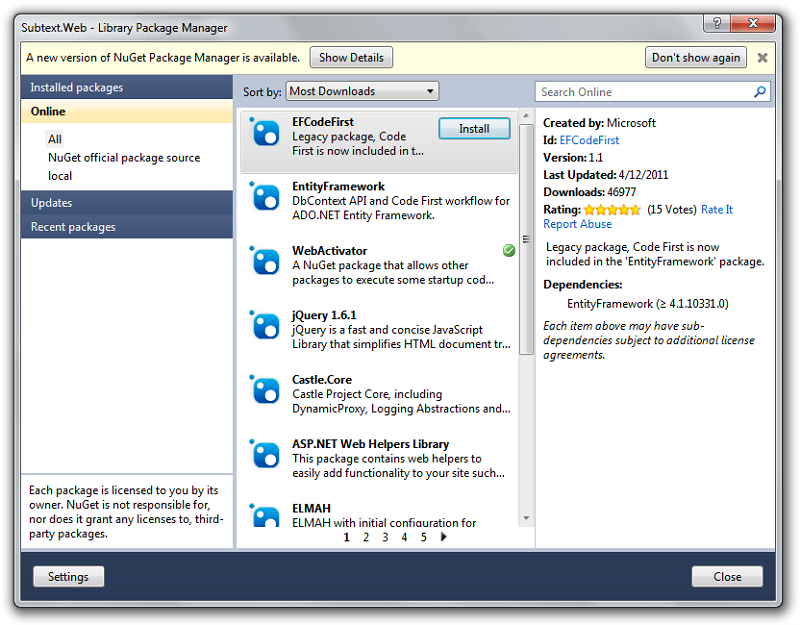Click the ASP.NET Web Helpers Library icon
The width and height of the screenshot is (800, 625).
pyautogui.click(x=265, y=454)
